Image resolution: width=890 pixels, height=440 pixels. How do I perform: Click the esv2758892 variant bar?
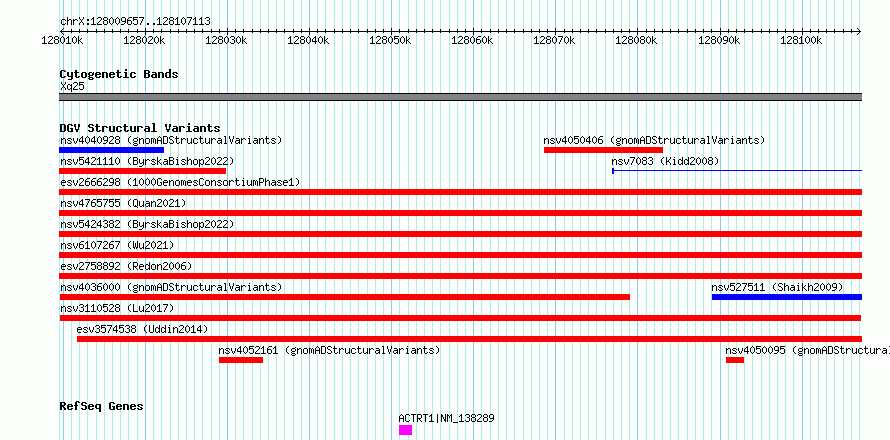click(461, 276)
